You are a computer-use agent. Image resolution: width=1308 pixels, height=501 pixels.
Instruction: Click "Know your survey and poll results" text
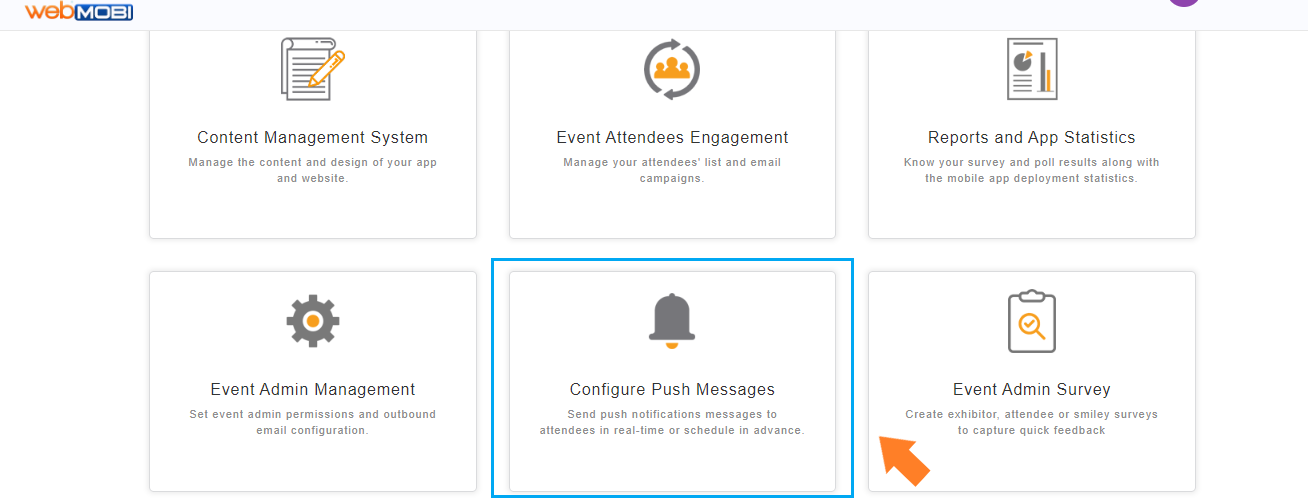tap(1032, 170)
